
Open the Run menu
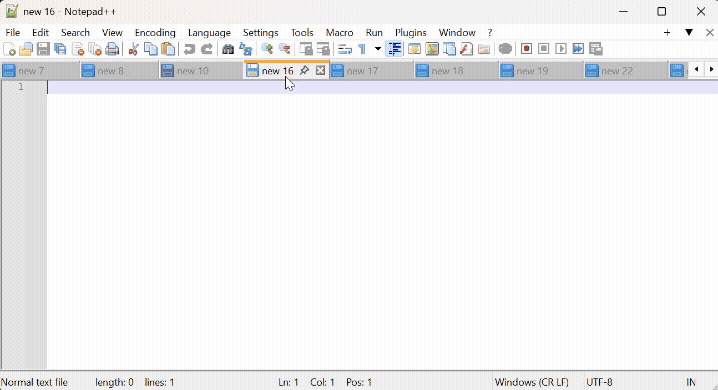374,32
